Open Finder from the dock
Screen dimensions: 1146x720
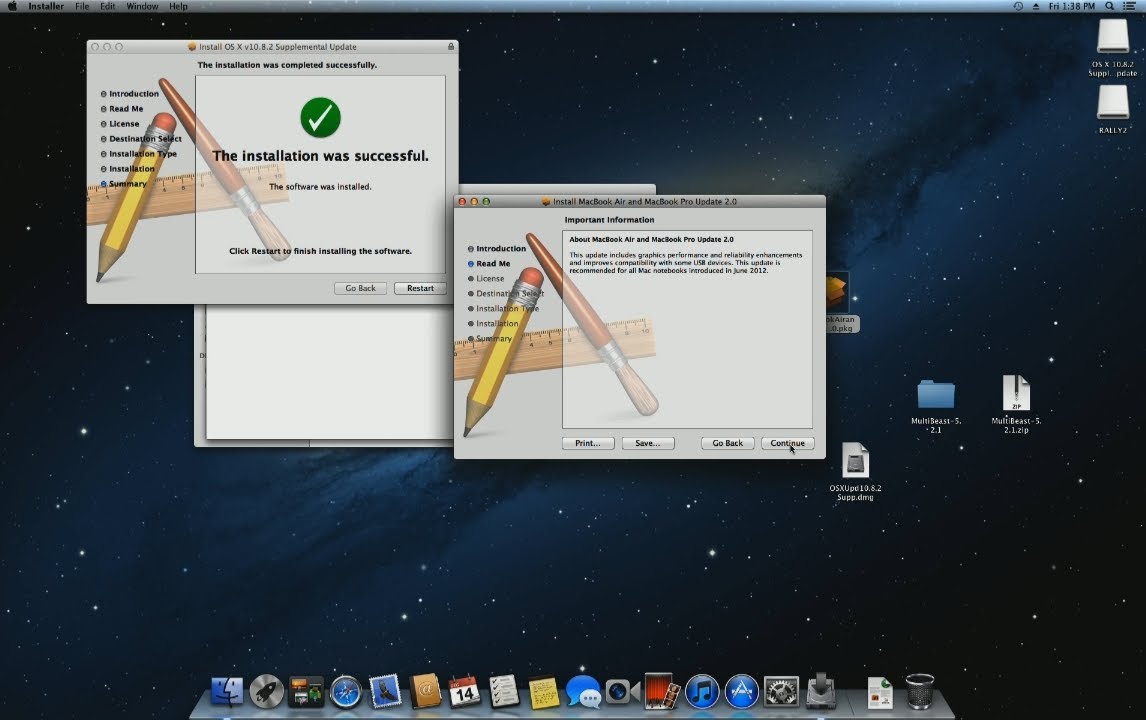click(x=227, y=691)
